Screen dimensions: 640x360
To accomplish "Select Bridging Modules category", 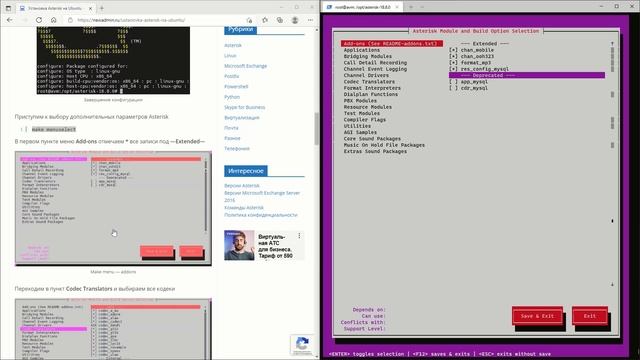I will 367,56.
